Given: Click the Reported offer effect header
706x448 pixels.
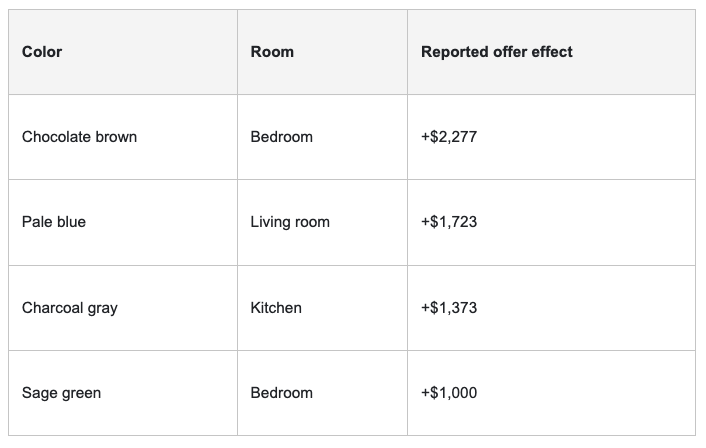Looking at the screenshot, I should [497, 52].
